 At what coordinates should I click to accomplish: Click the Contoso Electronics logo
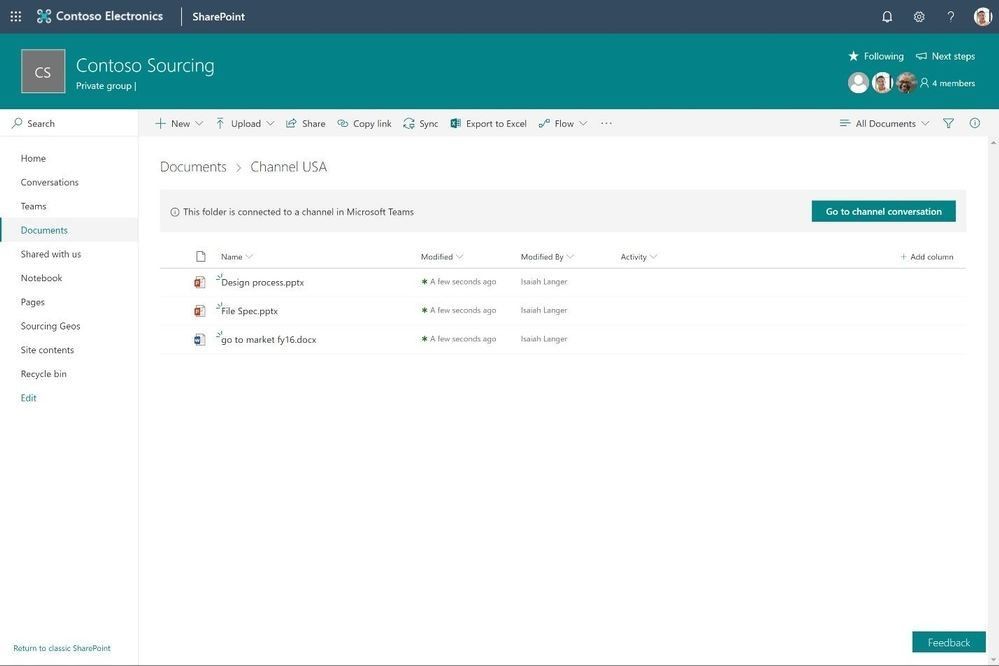coord(99,17)
